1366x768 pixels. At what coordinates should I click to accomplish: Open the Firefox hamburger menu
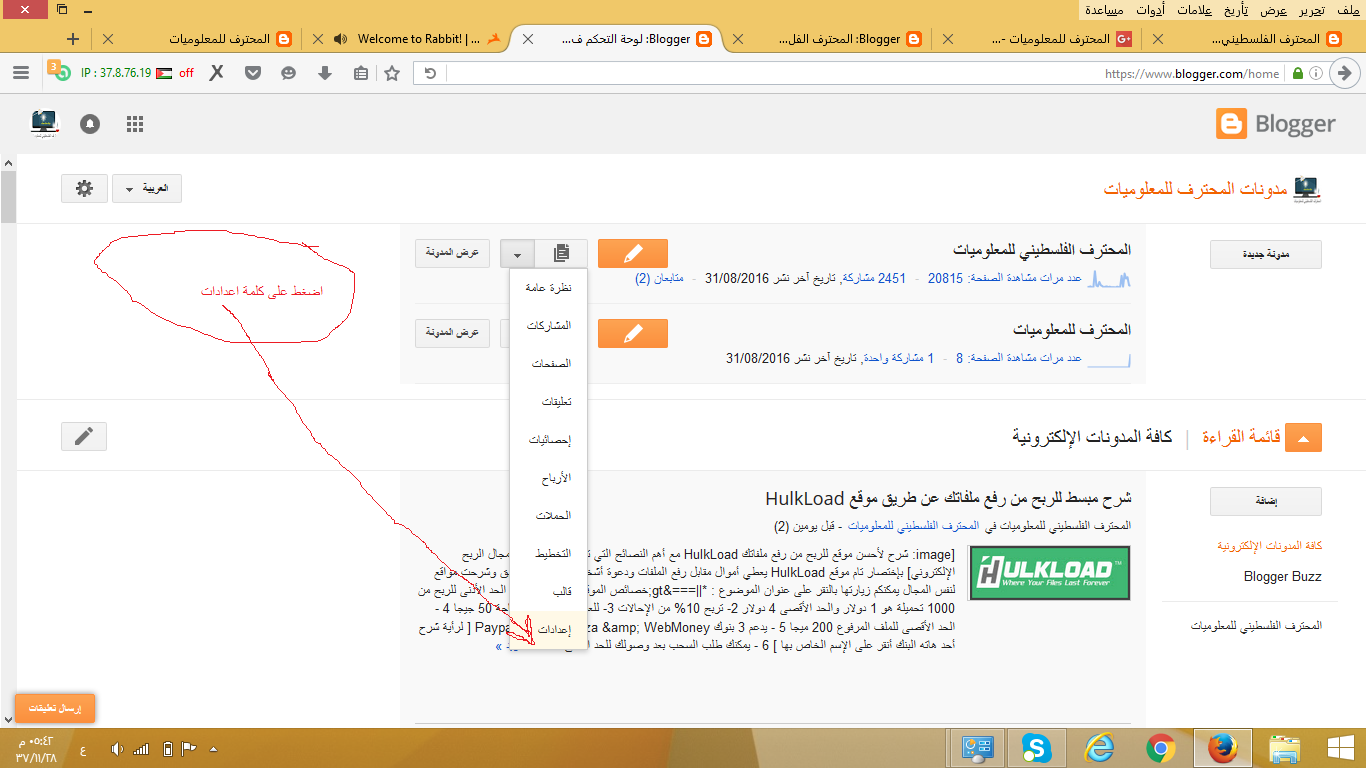pyautogui.click(x=21, y=73)
